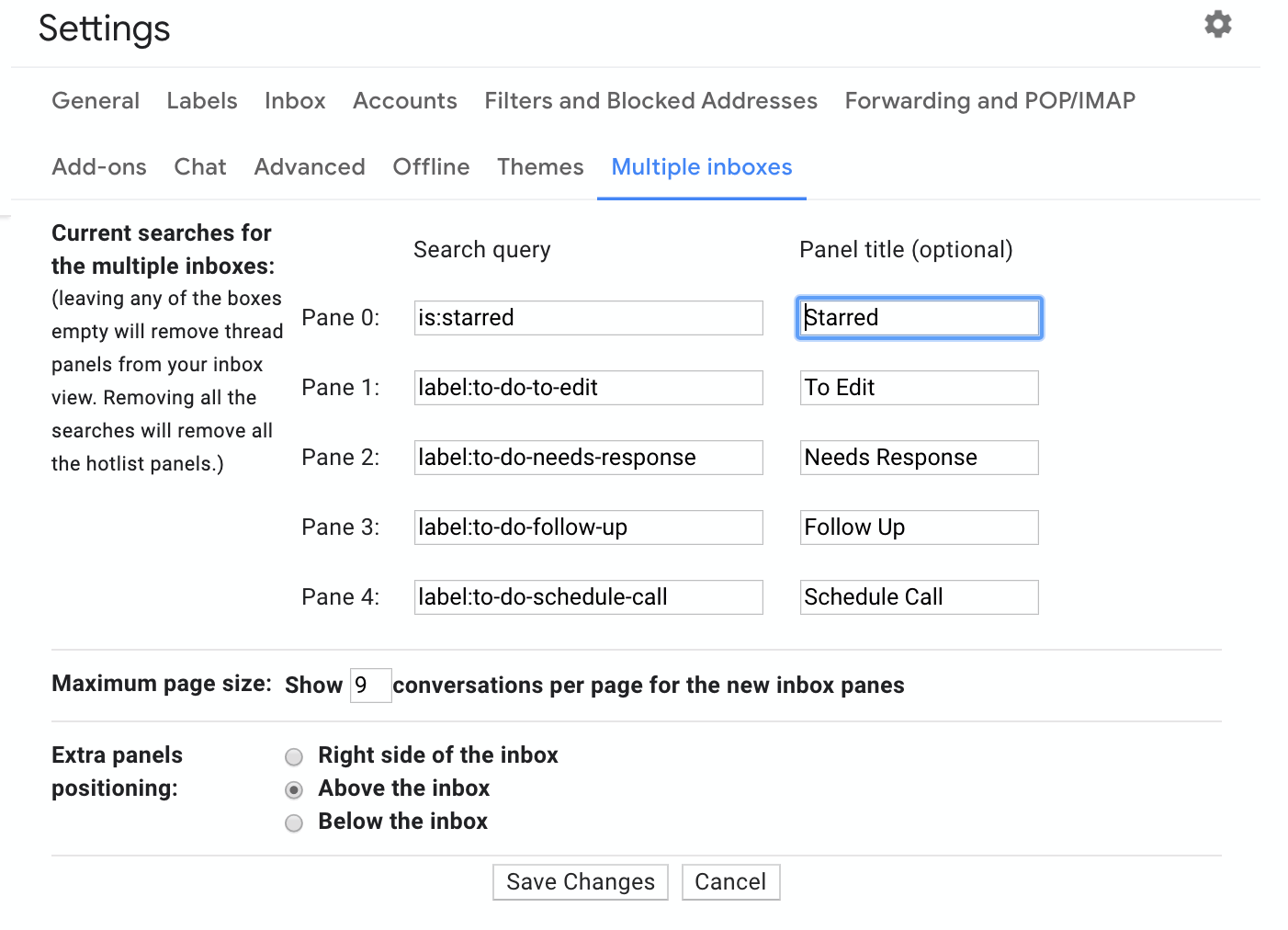Viewport: 1288px width, 930px height.
Task: Click the label:to-do-needs-response query field
Action: tap(589, 458)
